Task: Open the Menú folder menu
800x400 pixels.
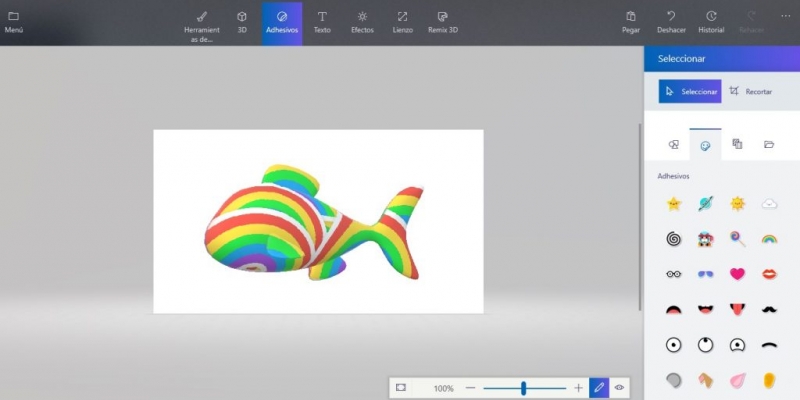Action: [14, 22]
